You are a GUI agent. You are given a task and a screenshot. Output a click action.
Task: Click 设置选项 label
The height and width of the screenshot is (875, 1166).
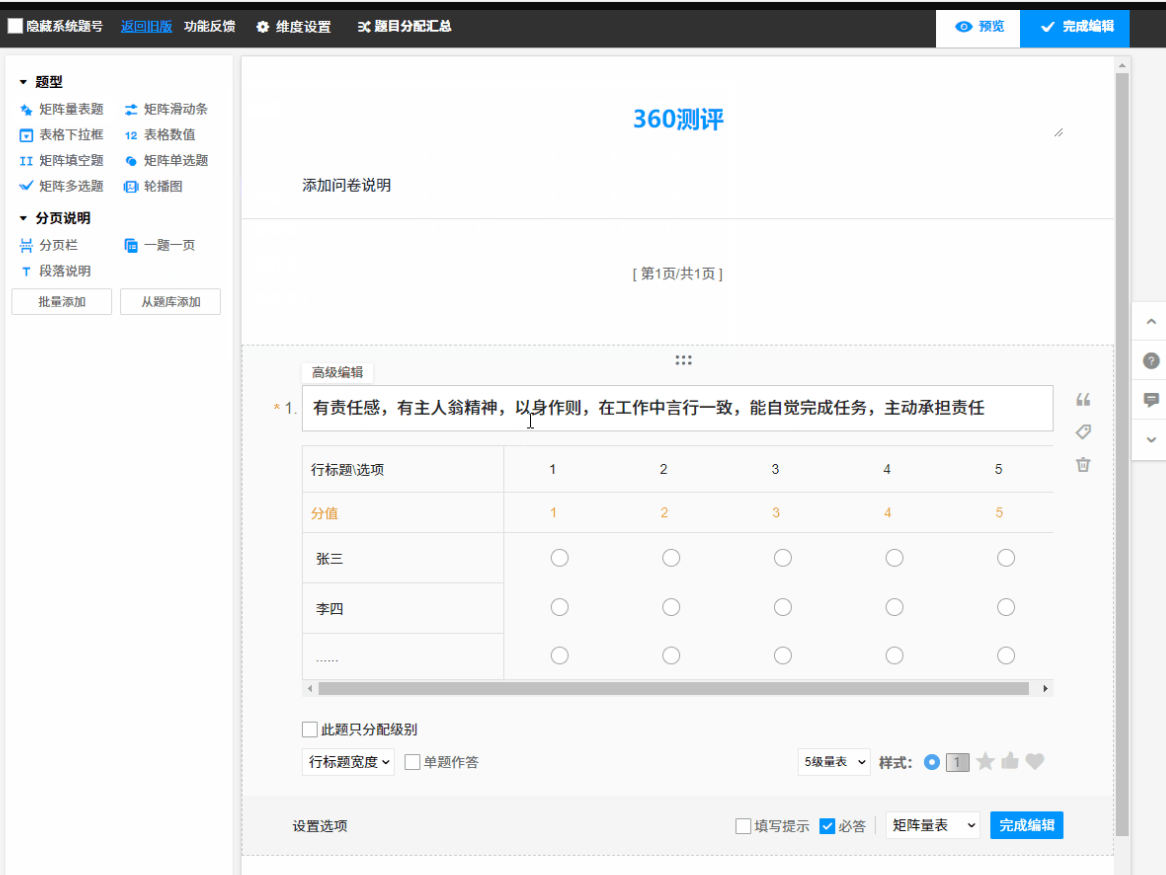click(x=320, y=826)
